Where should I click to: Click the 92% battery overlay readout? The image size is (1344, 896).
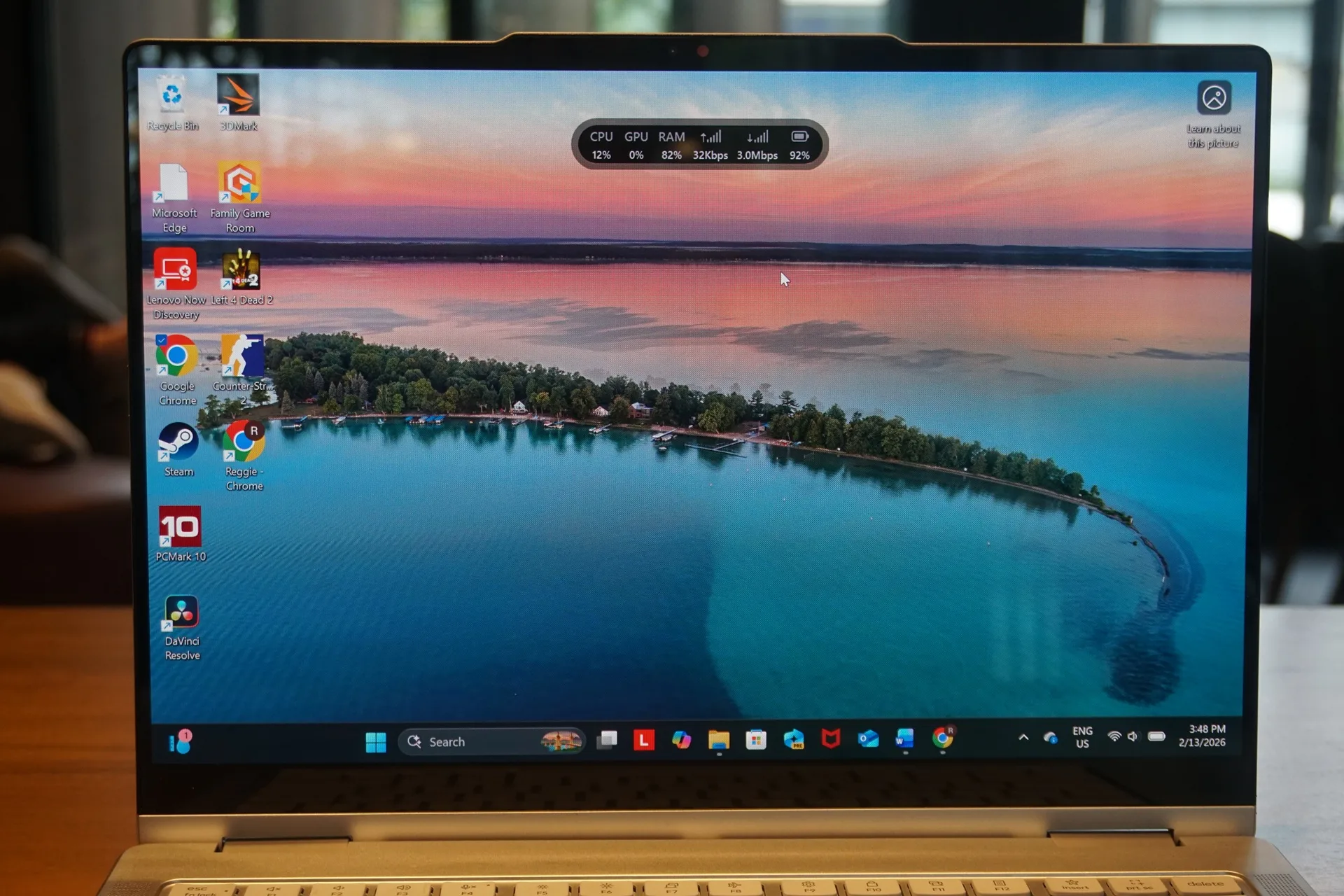coord(800,145)
